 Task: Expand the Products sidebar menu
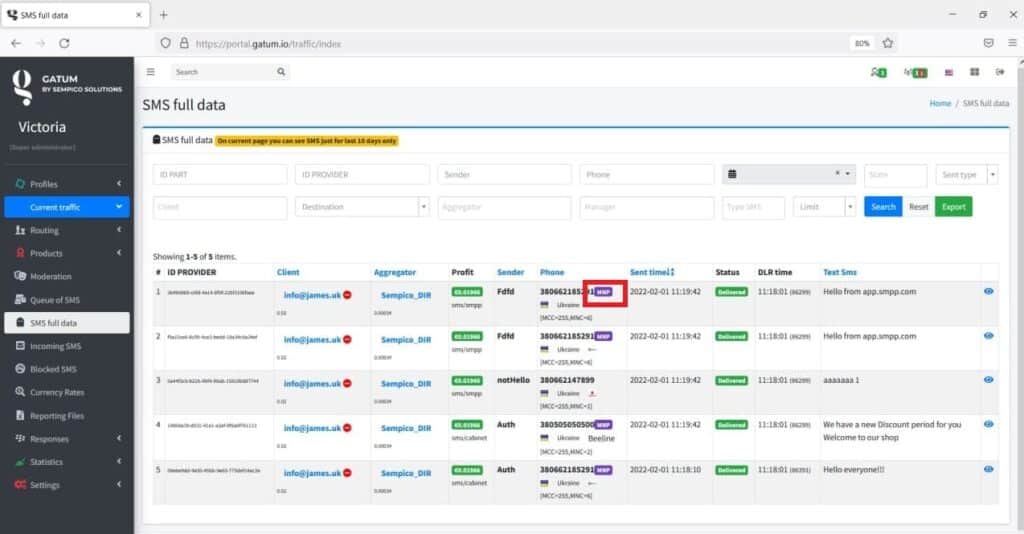pyautogui.click(x=67, y=253)
